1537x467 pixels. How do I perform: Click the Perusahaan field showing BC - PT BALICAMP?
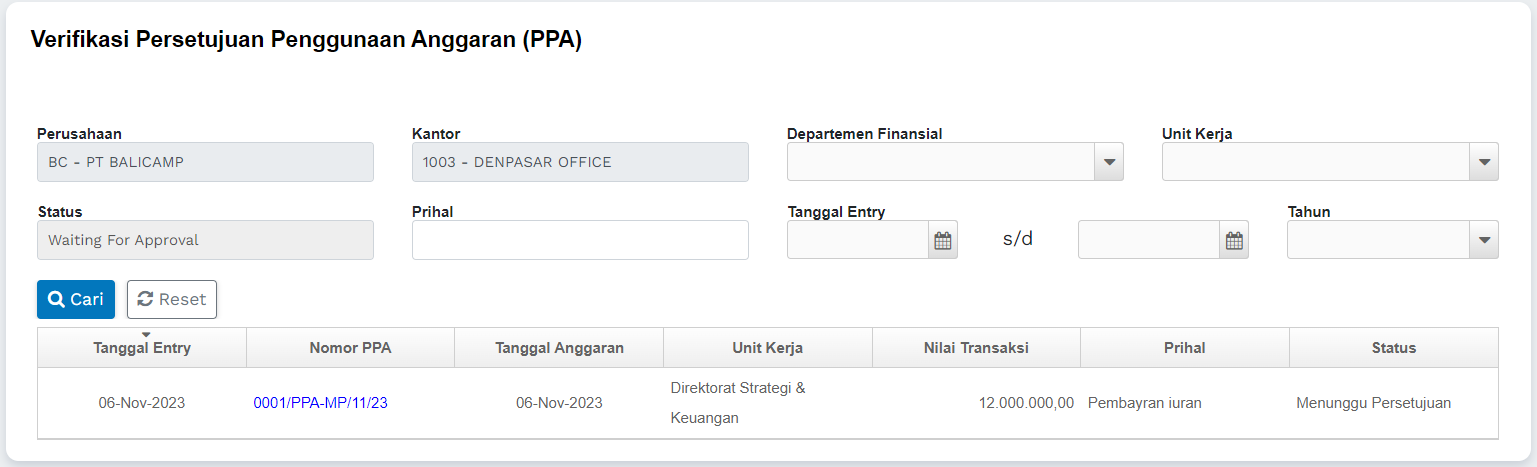tap(205, 162)
